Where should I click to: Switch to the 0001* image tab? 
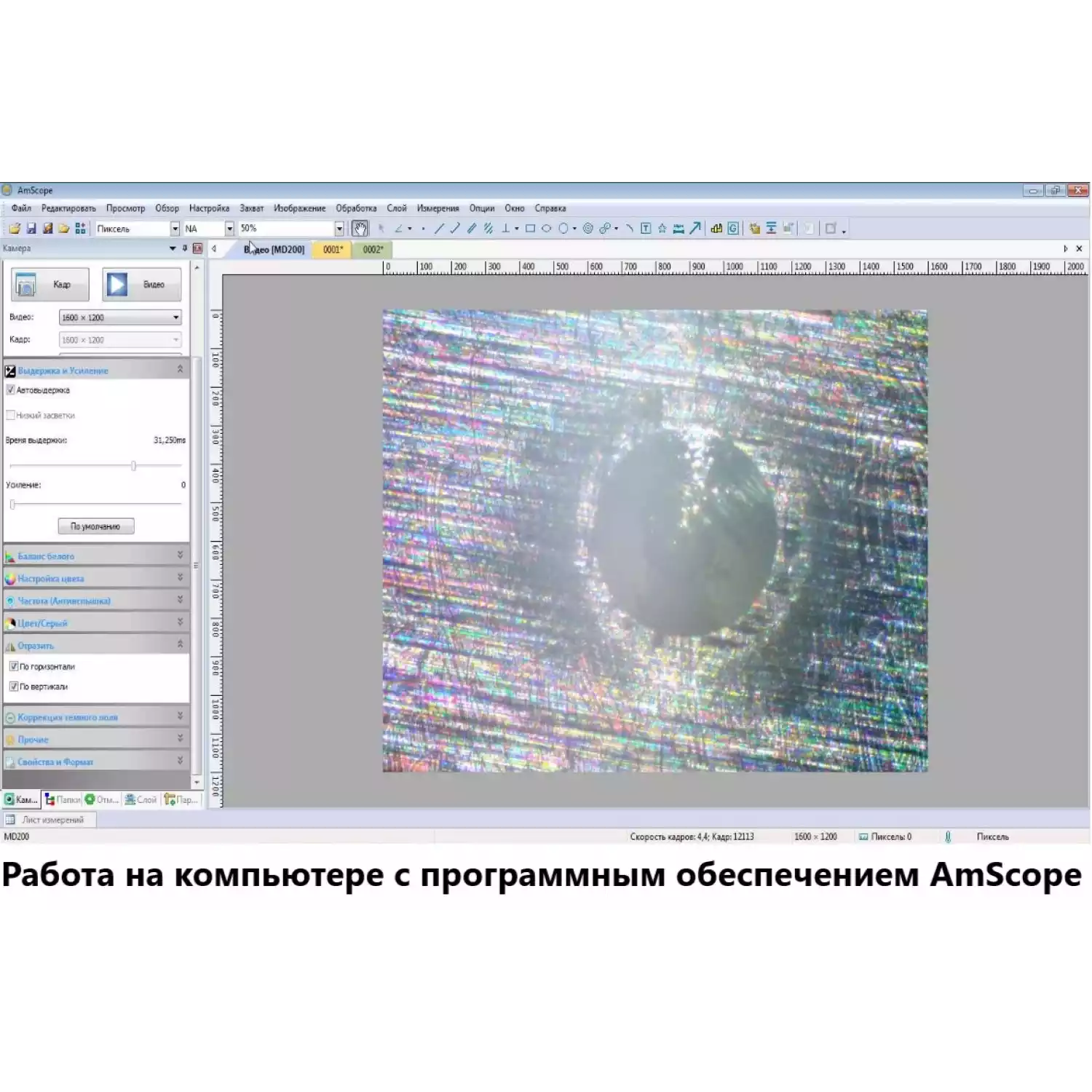click(x=333, y=250)
